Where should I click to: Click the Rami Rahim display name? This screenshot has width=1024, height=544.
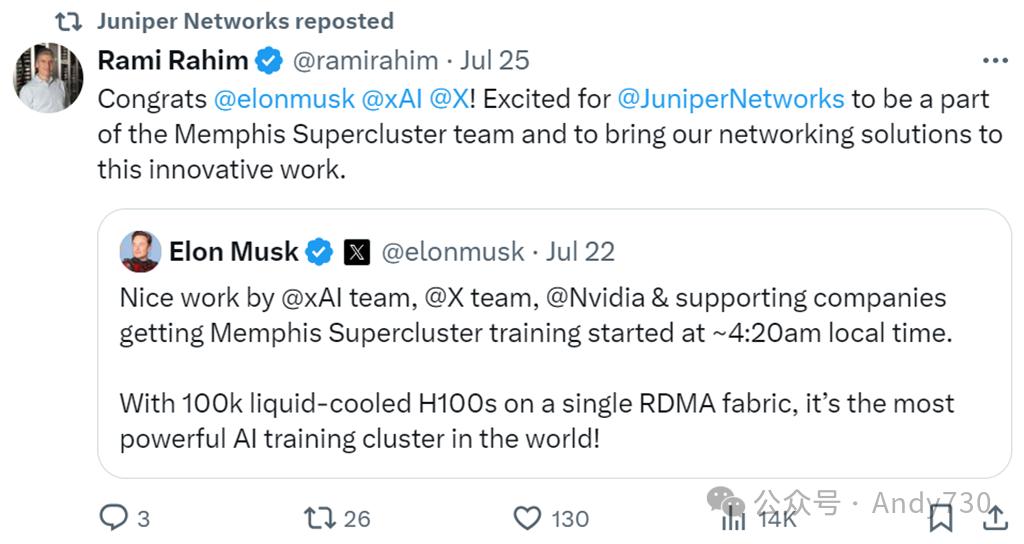tap(172, 61)
